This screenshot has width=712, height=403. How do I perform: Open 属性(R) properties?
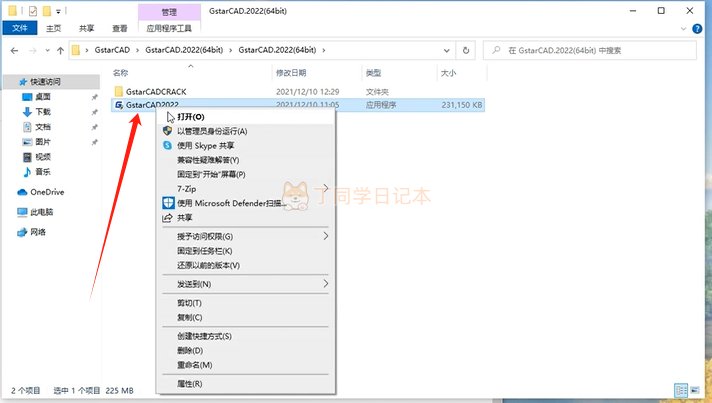tap(189, 384)
